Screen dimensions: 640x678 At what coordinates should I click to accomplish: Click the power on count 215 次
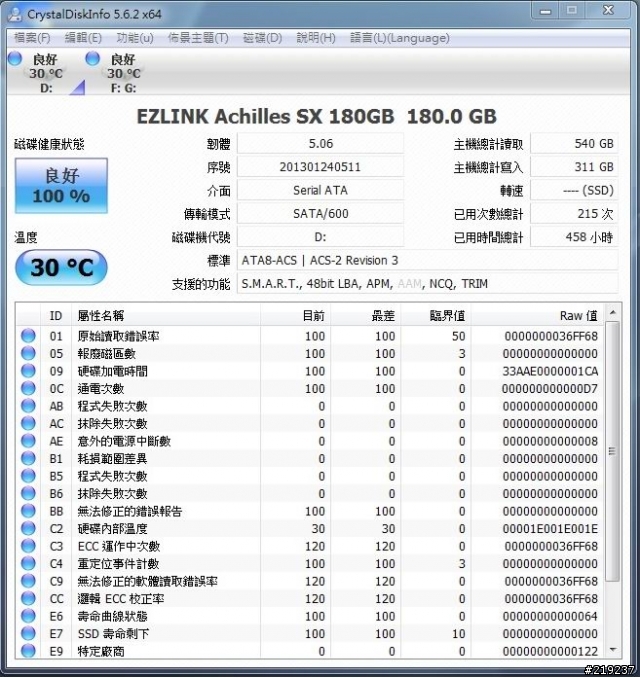click(x=574, y=214)
